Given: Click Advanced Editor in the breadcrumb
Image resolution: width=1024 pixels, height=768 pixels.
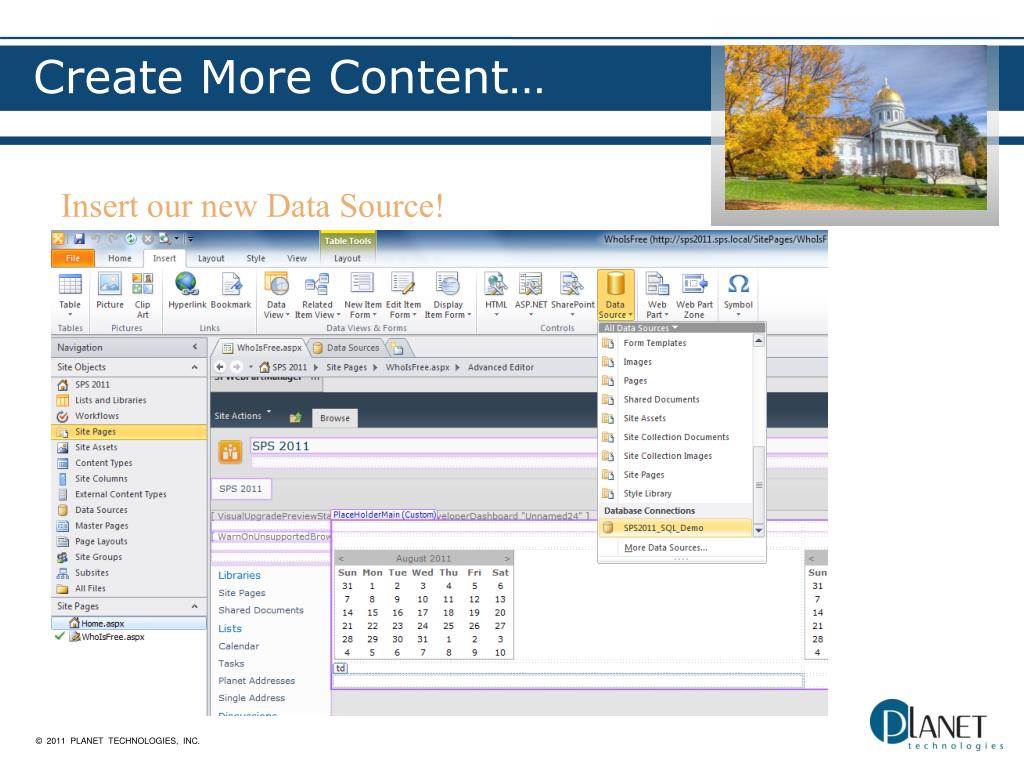Looking at the screenshot, I should [x=501, y=367].
